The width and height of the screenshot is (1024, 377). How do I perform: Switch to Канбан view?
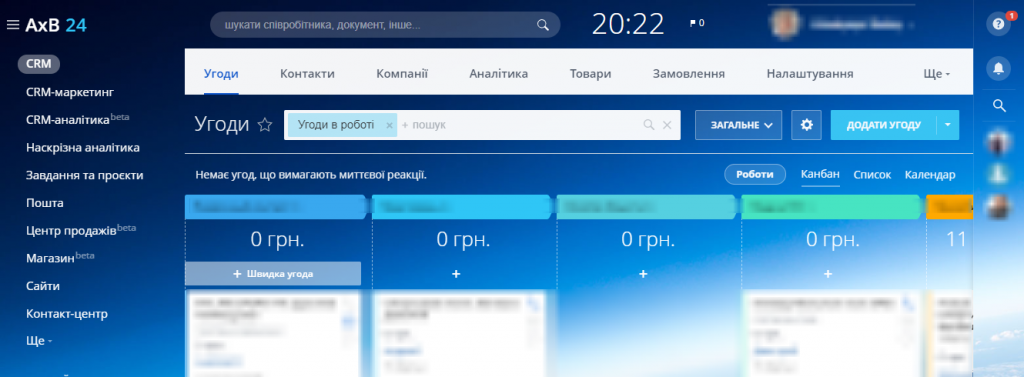click(820, 174)
